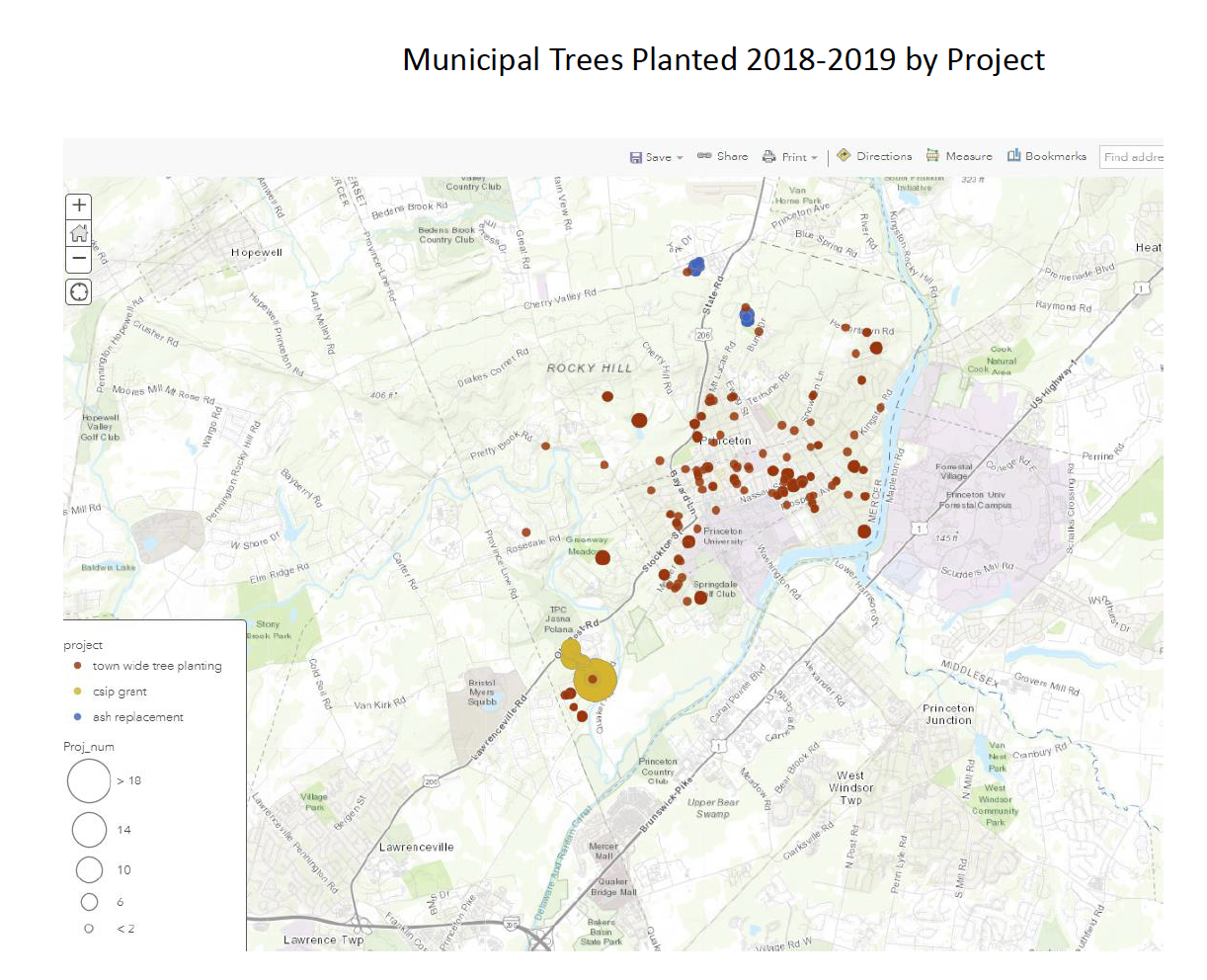
Task: Click the '> 18' legend size circle
Action: point(89,780)
